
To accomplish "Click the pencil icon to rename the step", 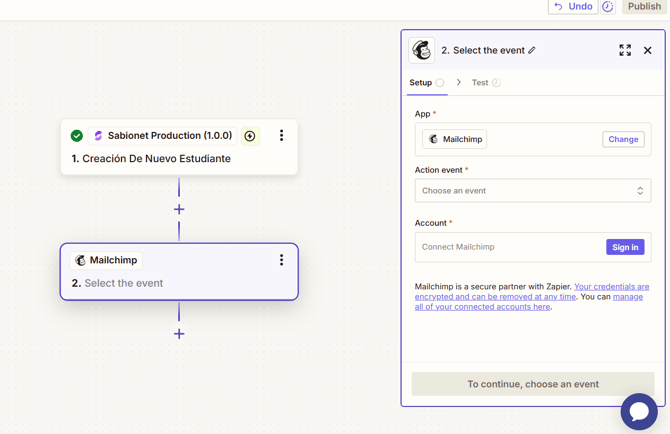I will point(532,50).
